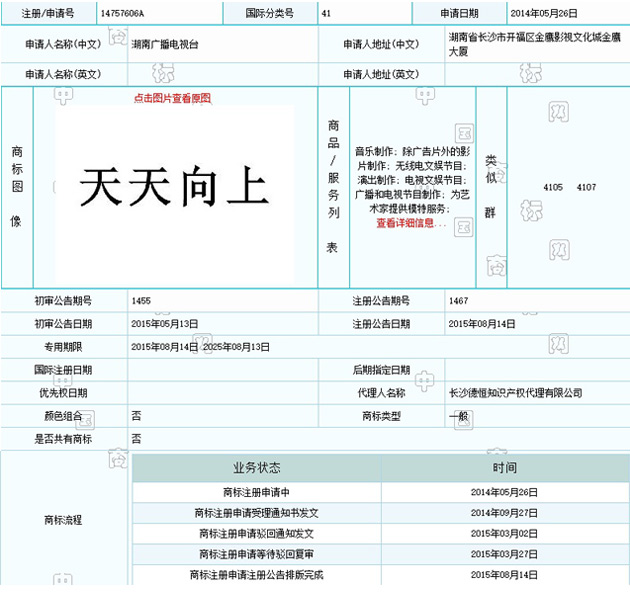The height and width of the screenshot is (593, 630).
Task: Click the 天天向上 trademark image
Action: tap(173, 188)
